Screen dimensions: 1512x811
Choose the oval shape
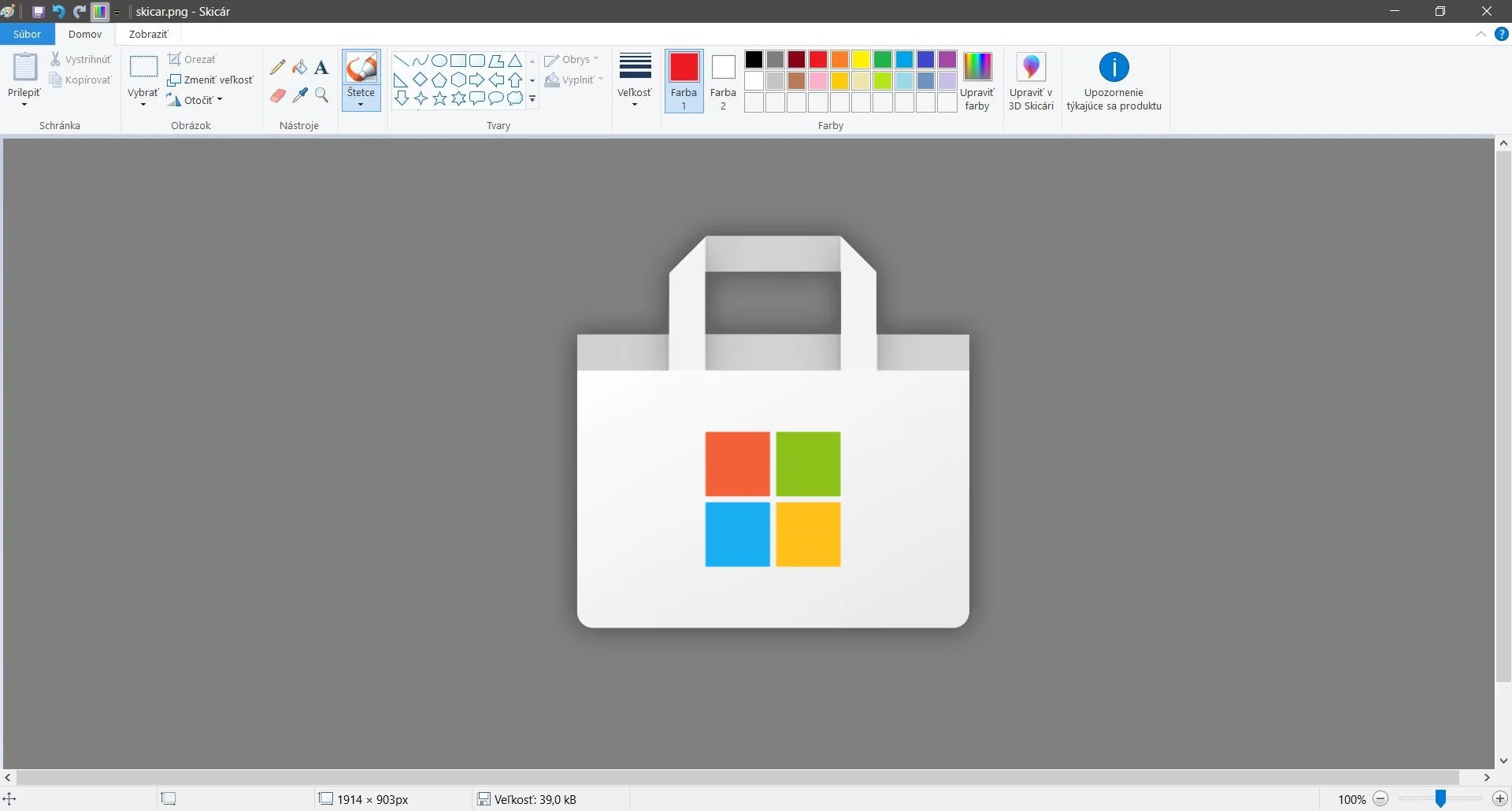[x=439, y=61]
